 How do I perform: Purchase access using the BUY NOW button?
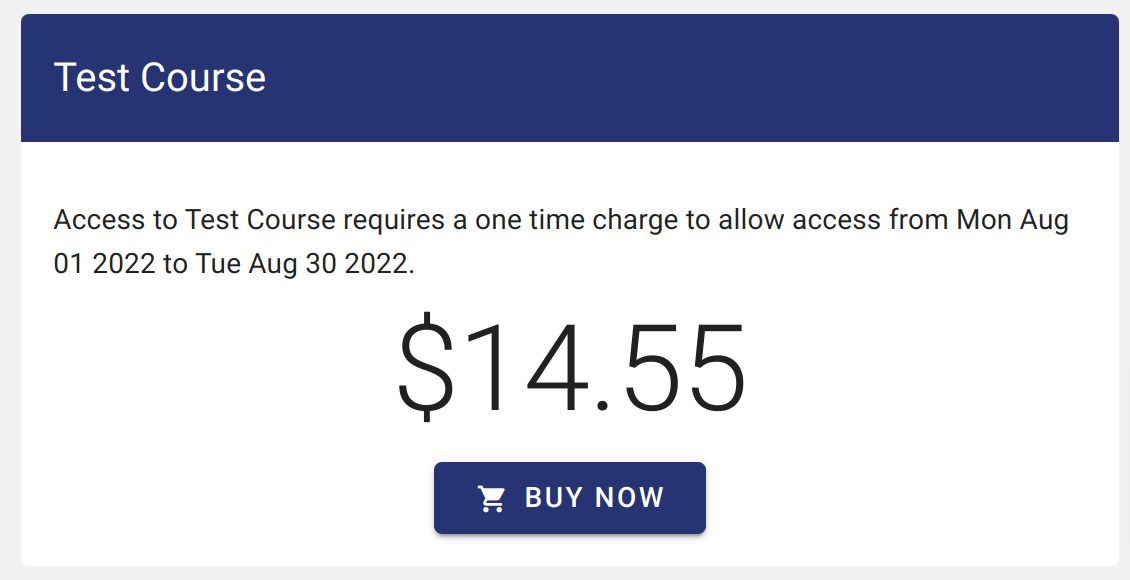tap(569, 497)
